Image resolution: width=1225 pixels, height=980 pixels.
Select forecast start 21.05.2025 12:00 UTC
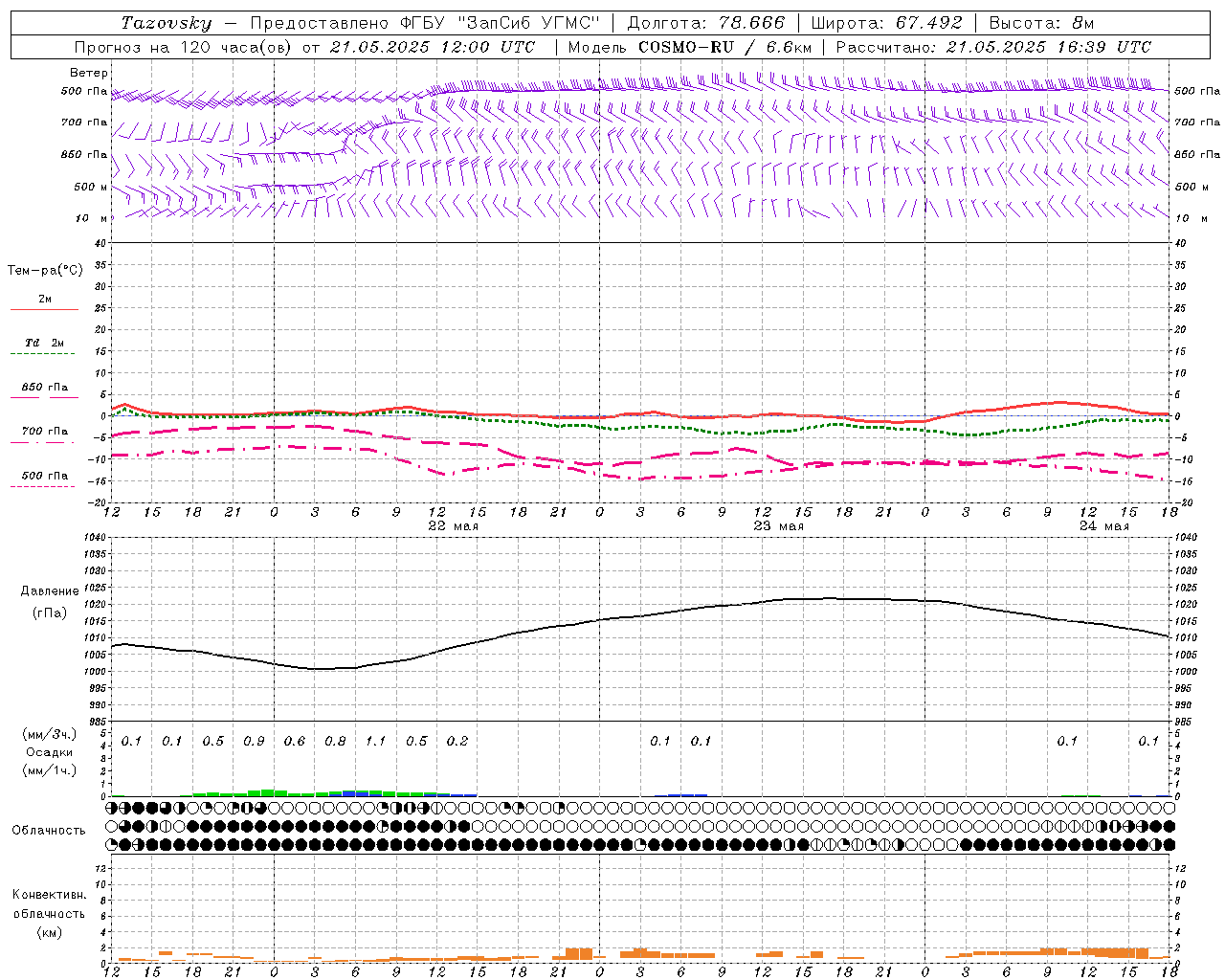[432, 47]
